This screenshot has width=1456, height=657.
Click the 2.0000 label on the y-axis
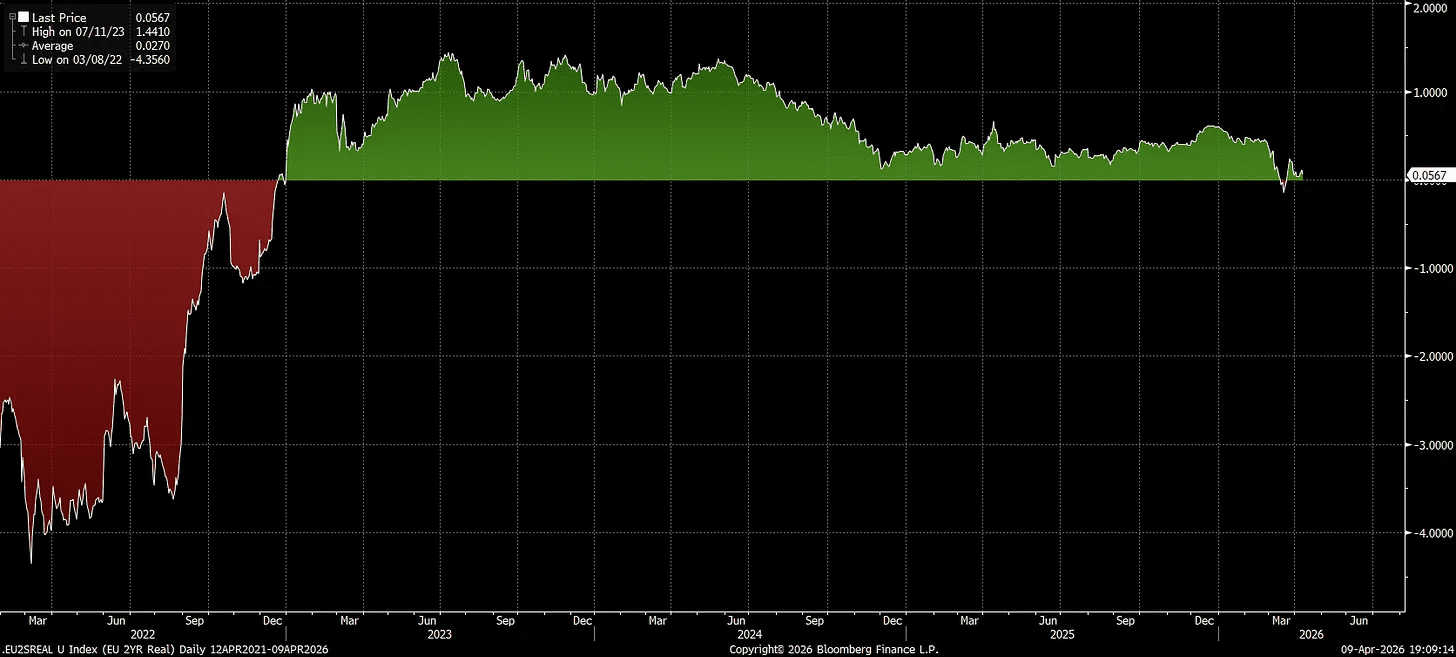(1428, 6)
